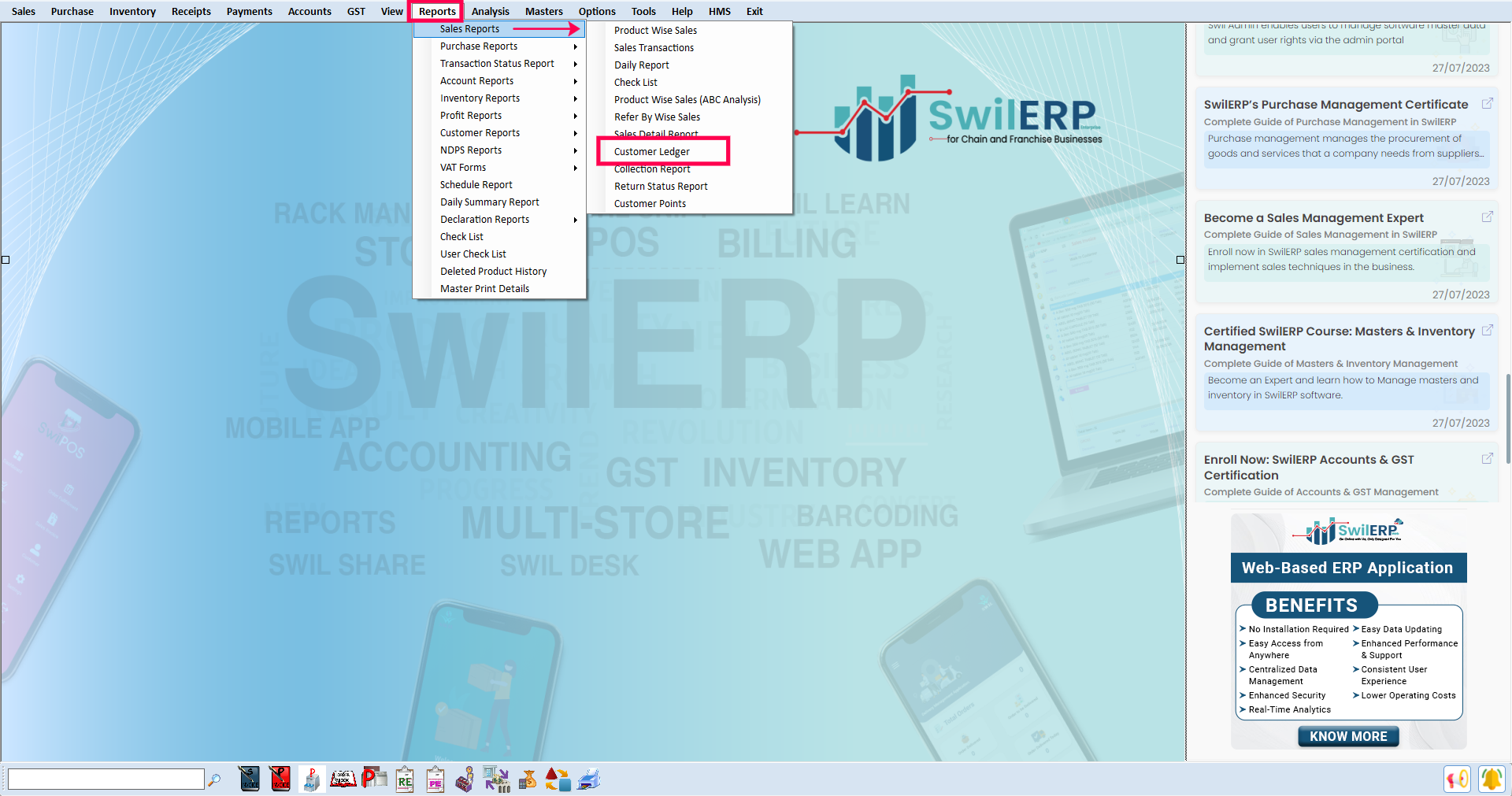
Task: Open the Tools menu
Action: [643, 11]
